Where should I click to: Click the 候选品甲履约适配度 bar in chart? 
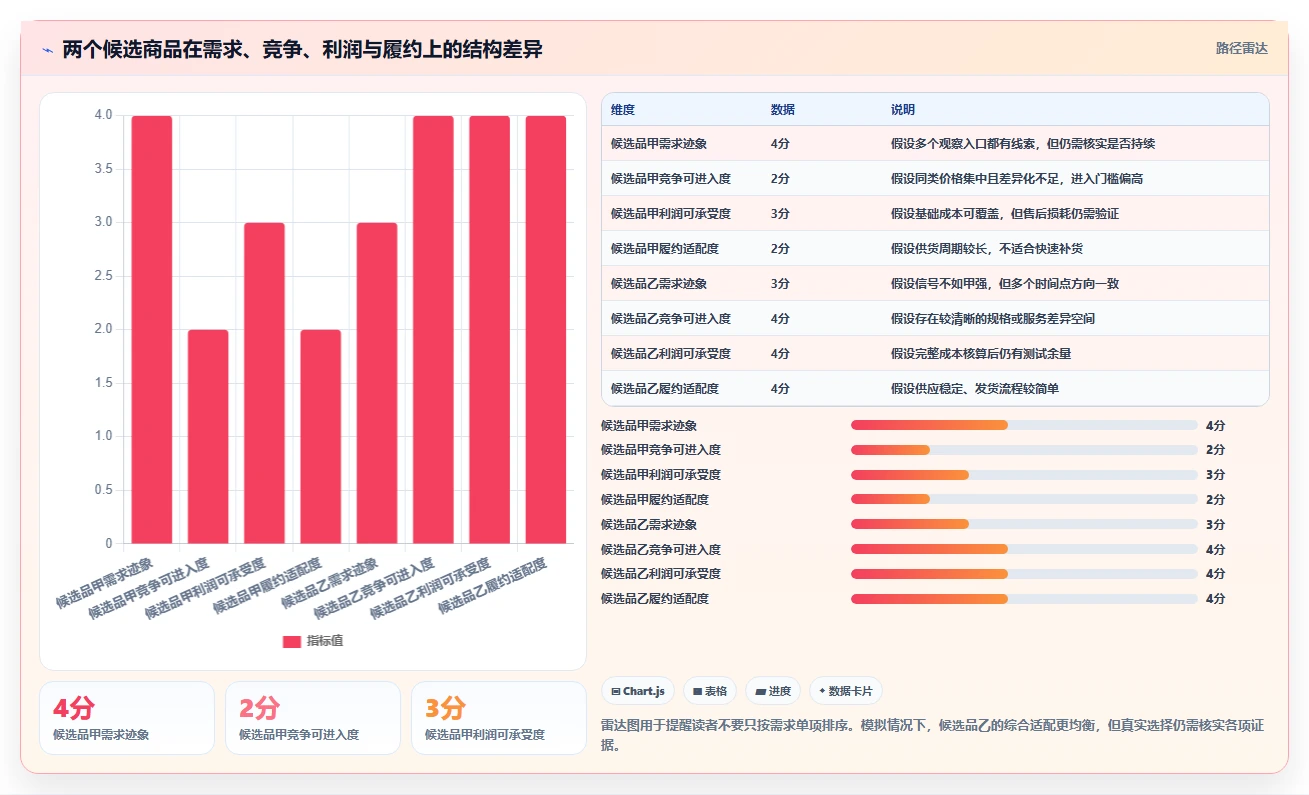point(321,437)
